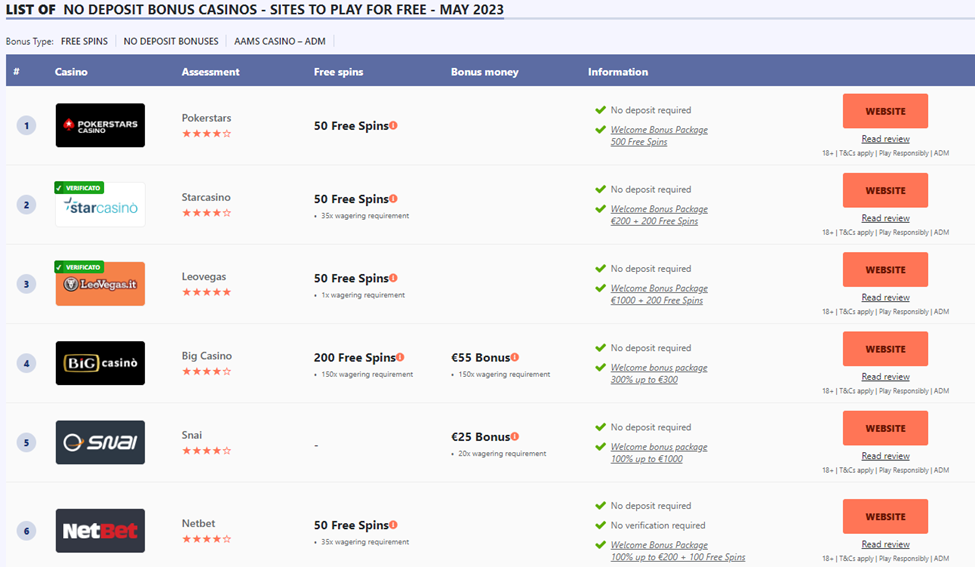Open the Starcasino logo
This screenshot has width=975, height=567.
[x=100, y=205]
